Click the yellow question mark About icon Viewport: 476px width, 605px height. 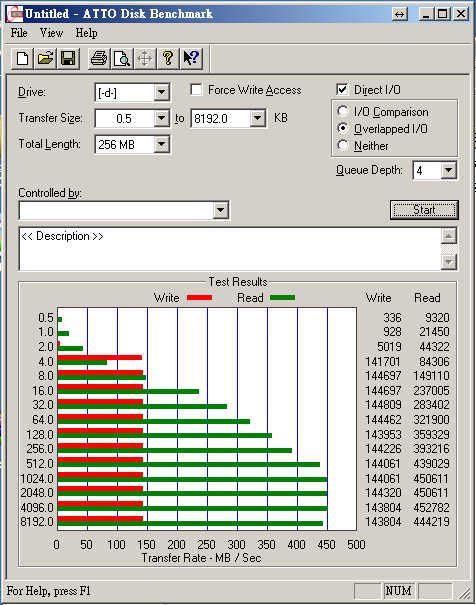pyautogui.click(x=168, y=59)
